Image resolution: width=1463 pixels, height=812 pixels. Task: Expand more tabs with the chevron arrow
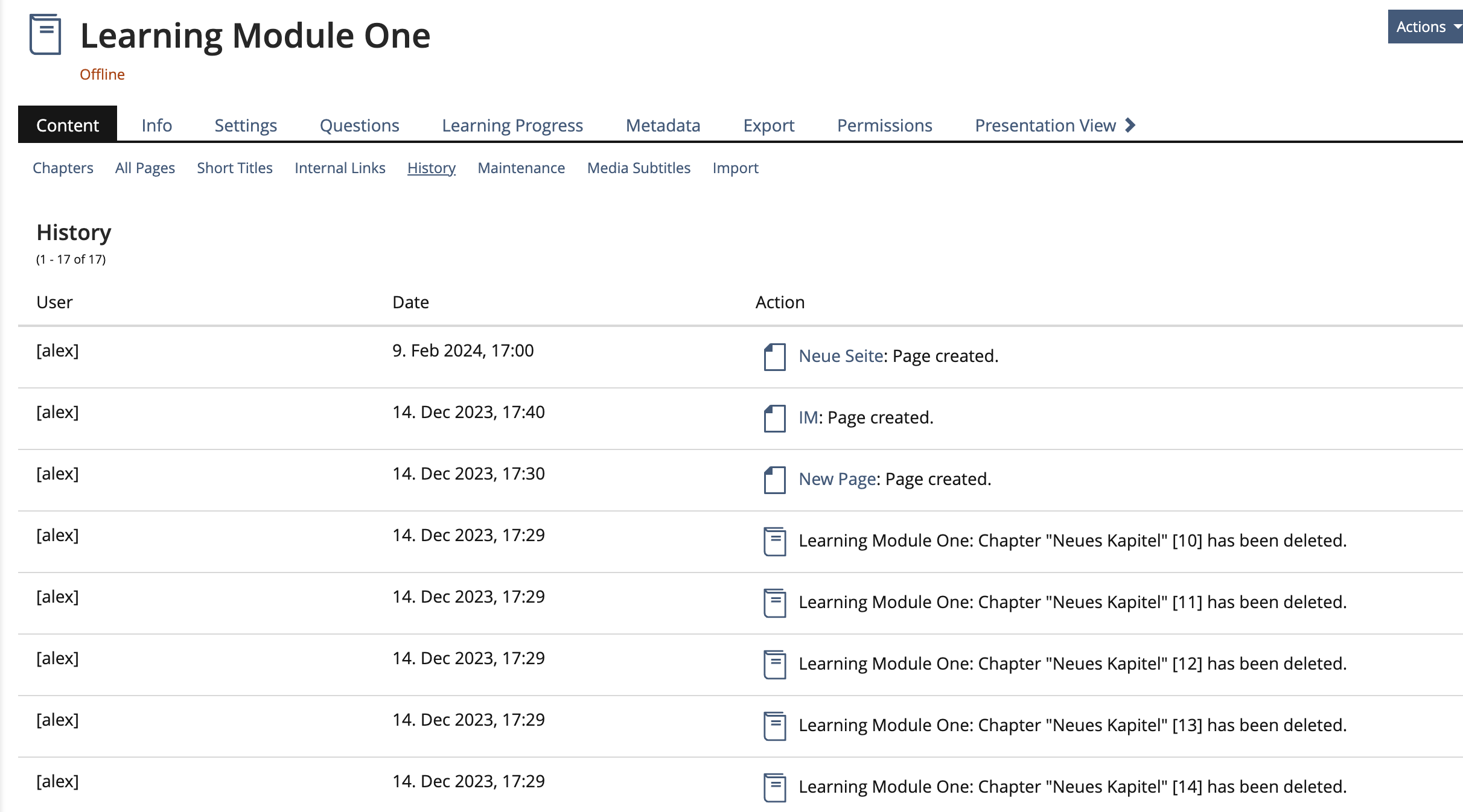1130,125
